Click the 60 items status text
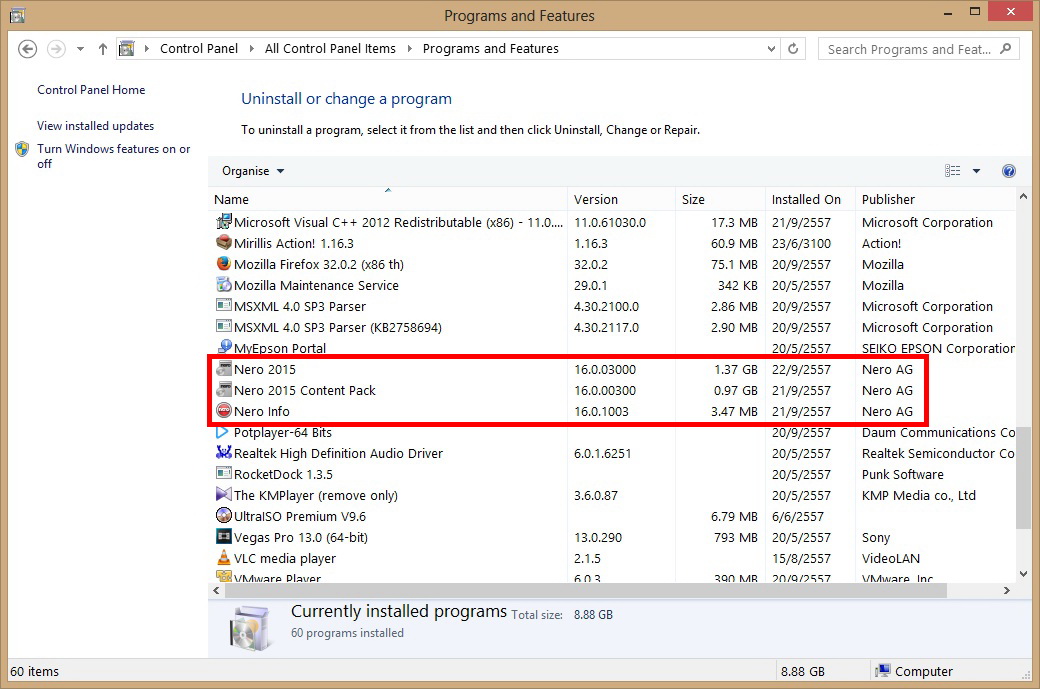Screen dimensions: 1040x689 pos(34,671)
